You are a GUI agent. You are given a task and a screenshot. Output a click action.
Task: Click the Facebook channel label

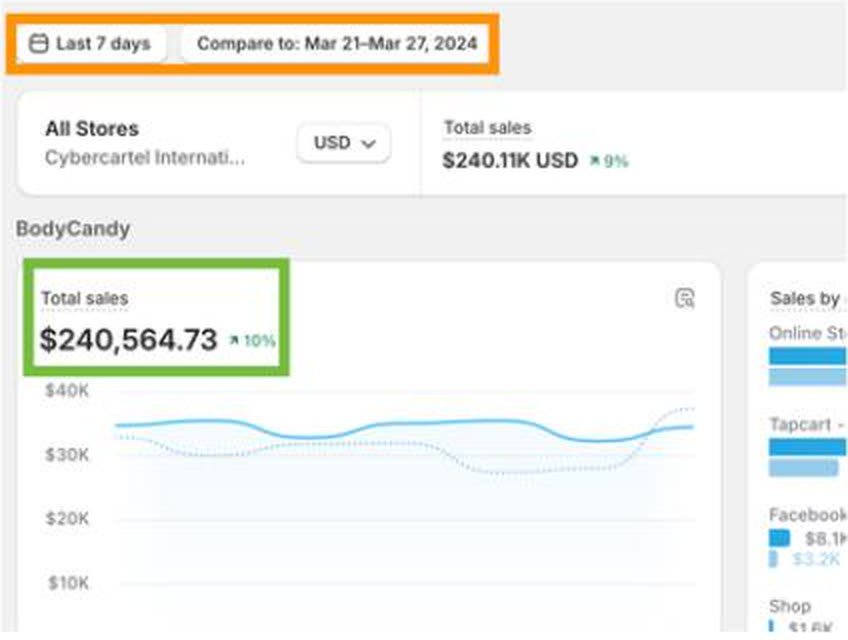tap(807, 514)
